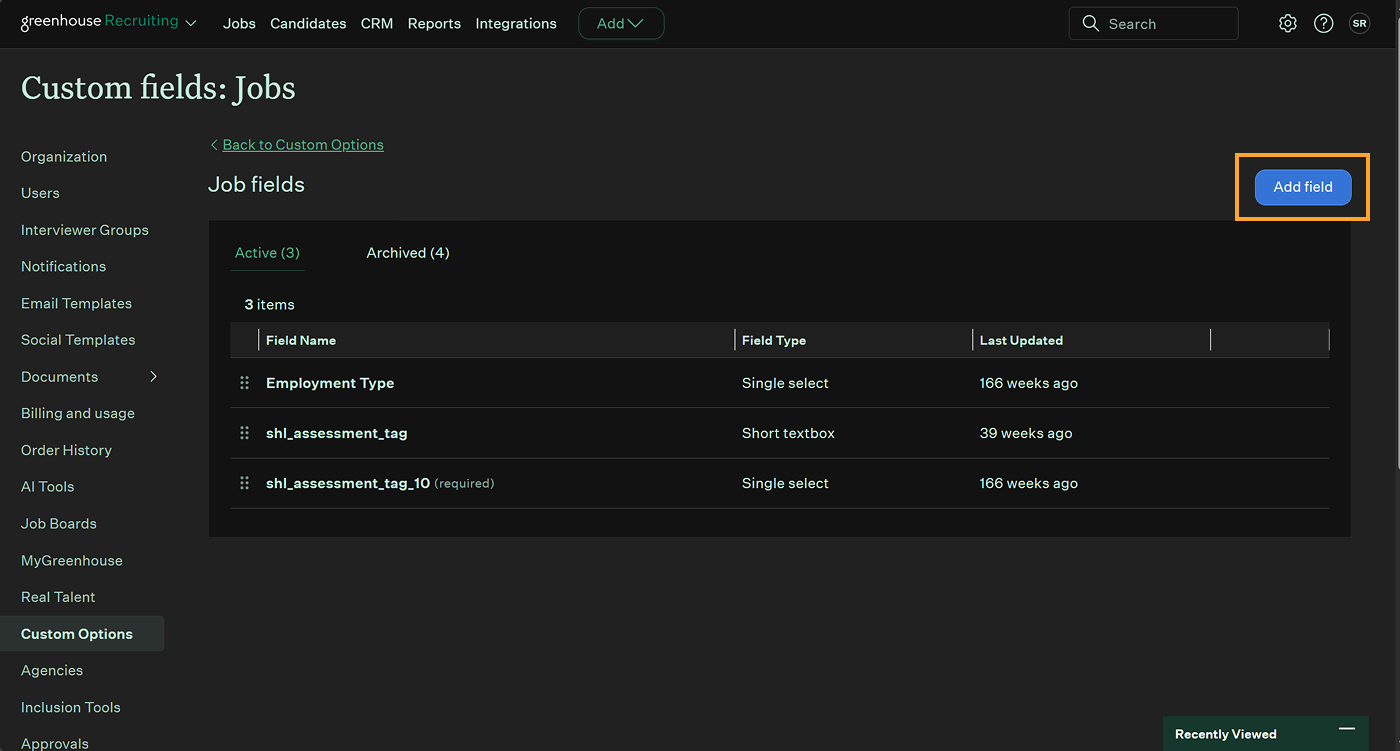
Task: Grab the drag handle for shl_assessment_tag_10 row
Action: [x=244, y=483]
